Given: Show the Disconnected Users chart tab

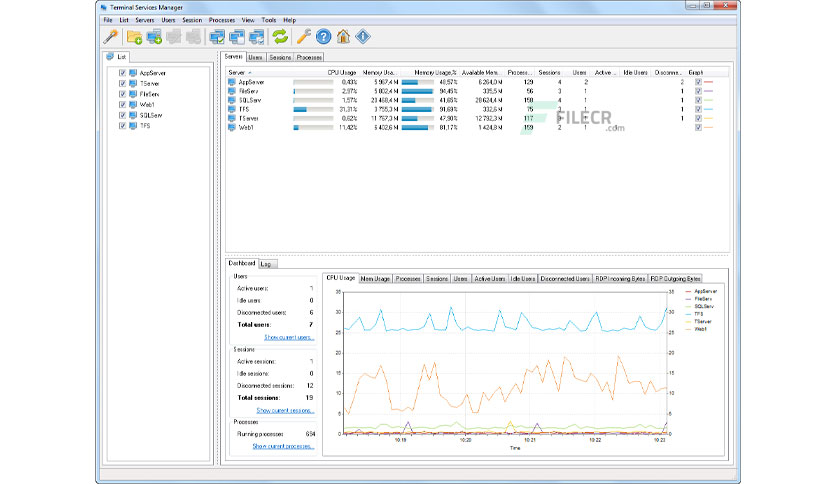Looking at the screenshot, I should [565, 279].
